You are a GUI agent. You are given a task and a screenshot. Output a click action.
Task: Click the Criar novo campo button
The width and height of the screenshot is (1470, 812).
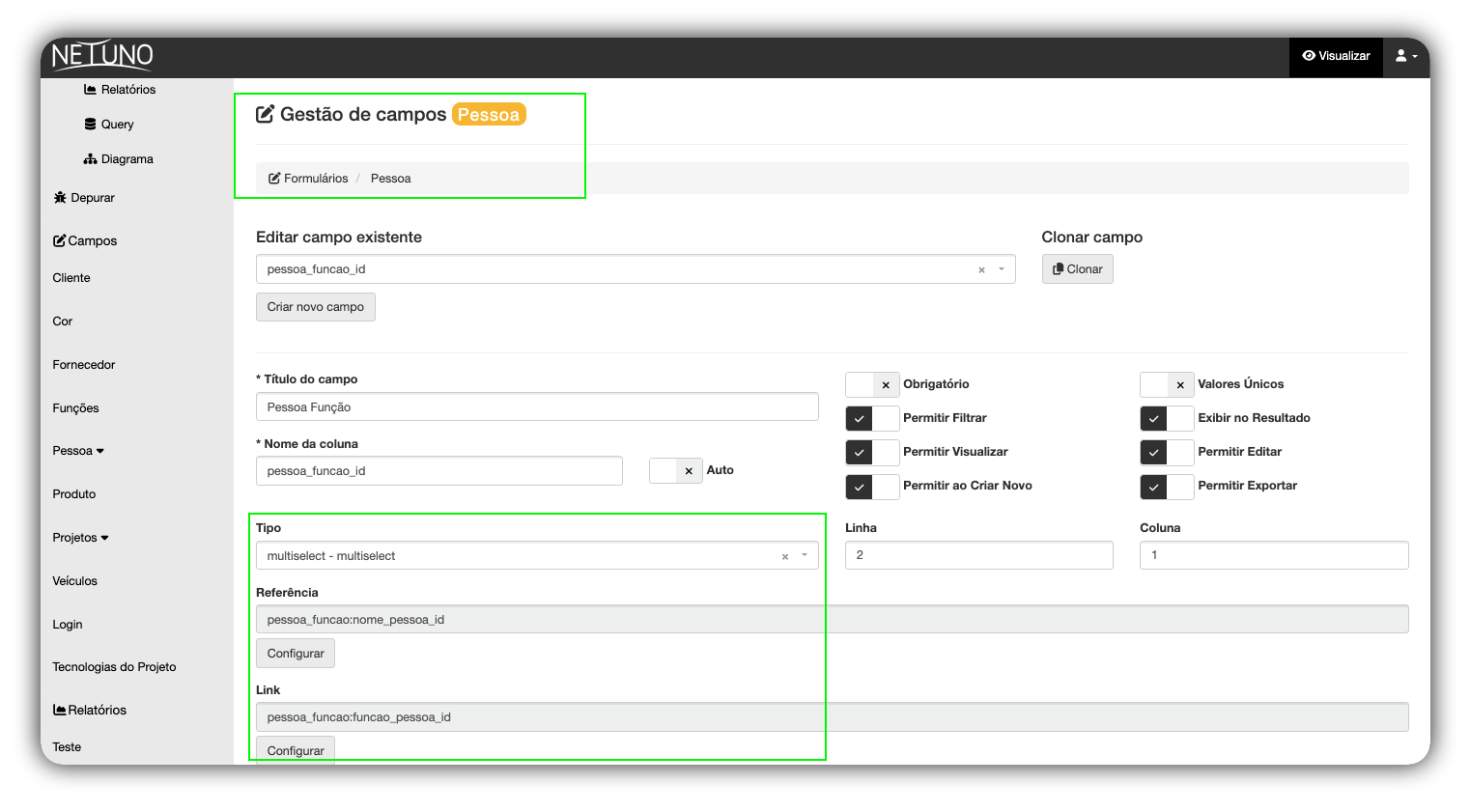[315, 306]
